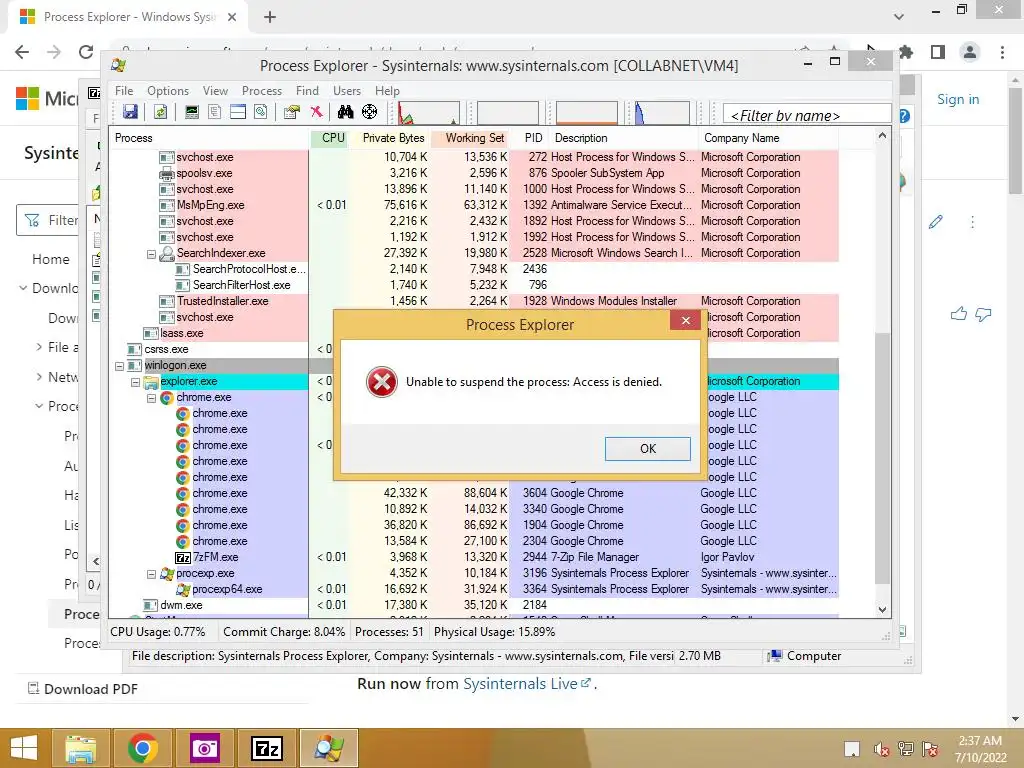Viewport: 1024px width, 768px height.
Task: Expand the File section in webpage sidebar
Action: coord(39,347)
